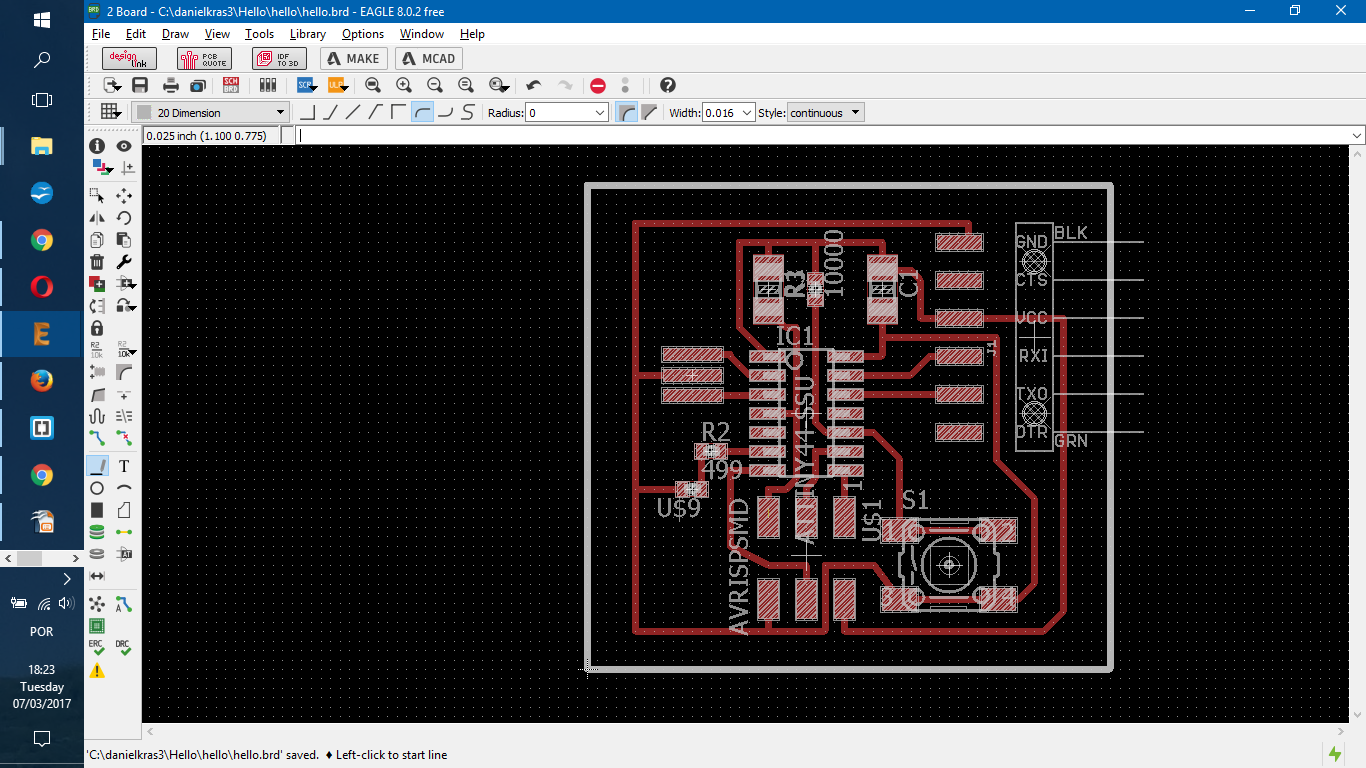Open the File menu
The width and height of the screenshot is (1366, 768).
coord(101,34)
